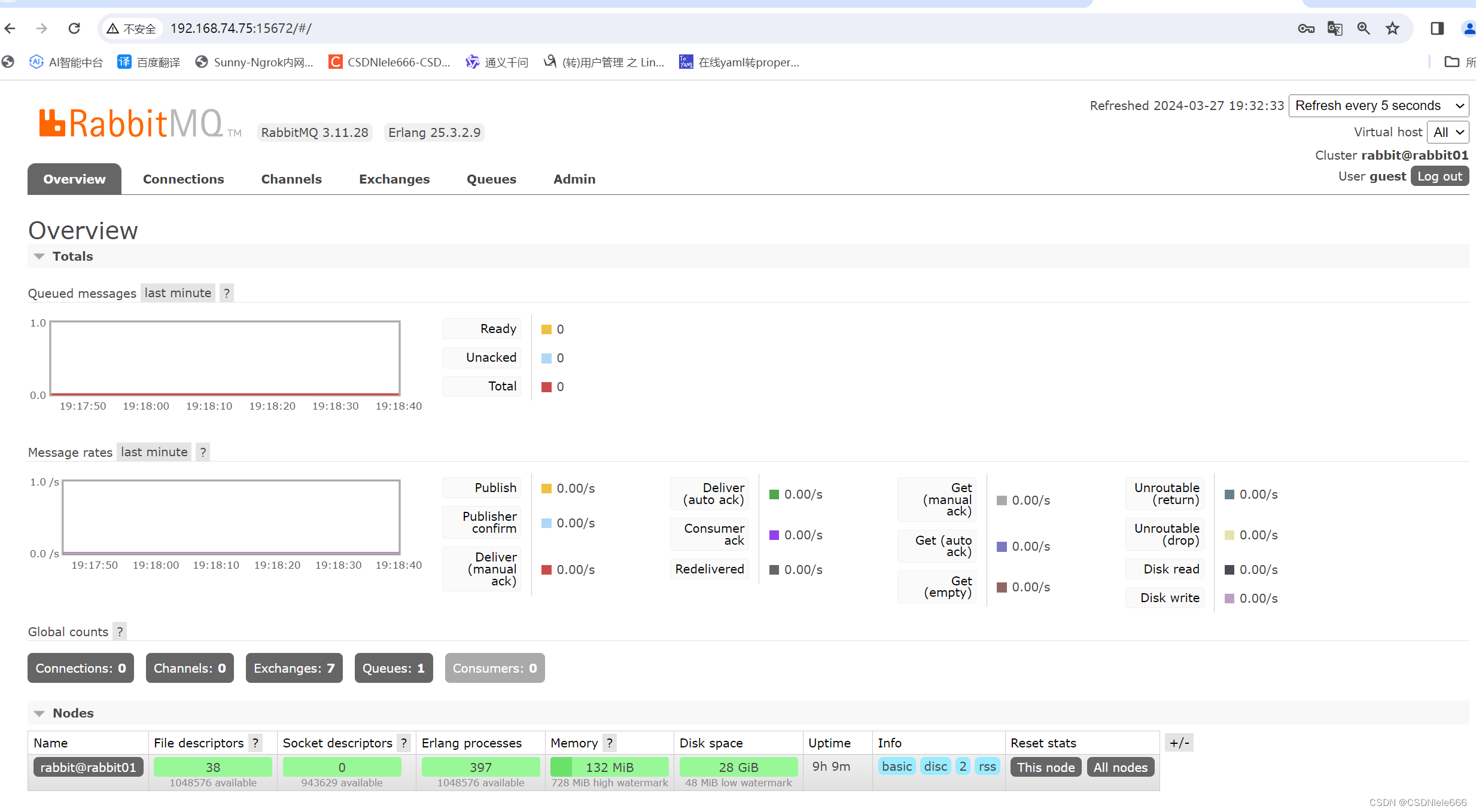Open the Socket descriptors help icon
The image size is (1476, 812).
404,743
